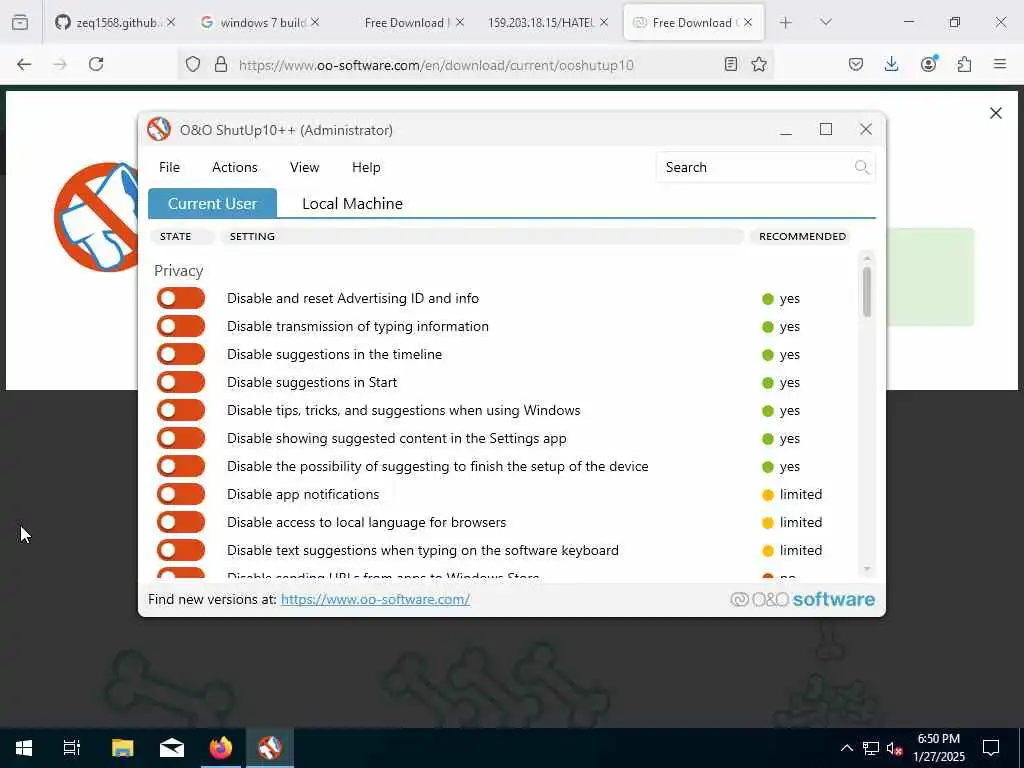1024x768 pixels.
Task: Click the O&O ShutUp10++ title bar logo
Action: [159, 129]
